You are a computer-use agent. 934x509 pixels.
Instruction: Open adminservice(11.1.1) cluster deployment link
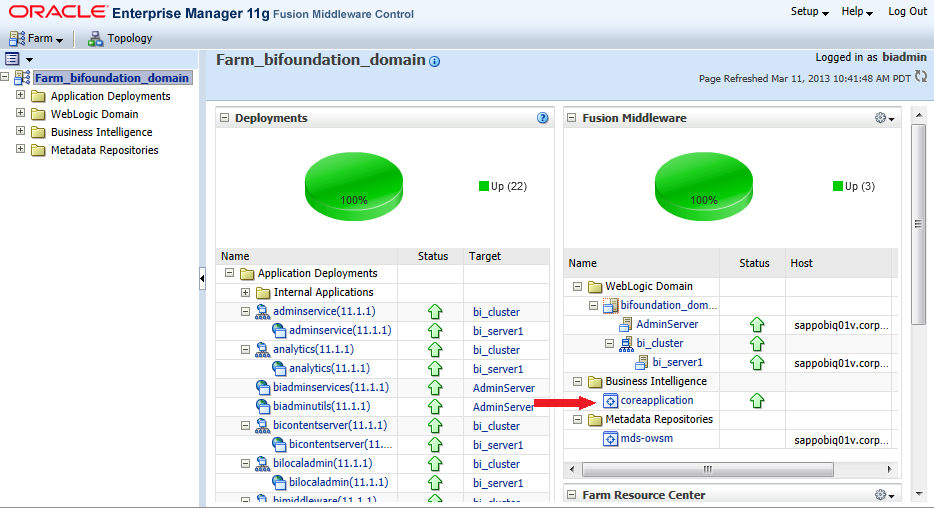[x=324, y=311]
